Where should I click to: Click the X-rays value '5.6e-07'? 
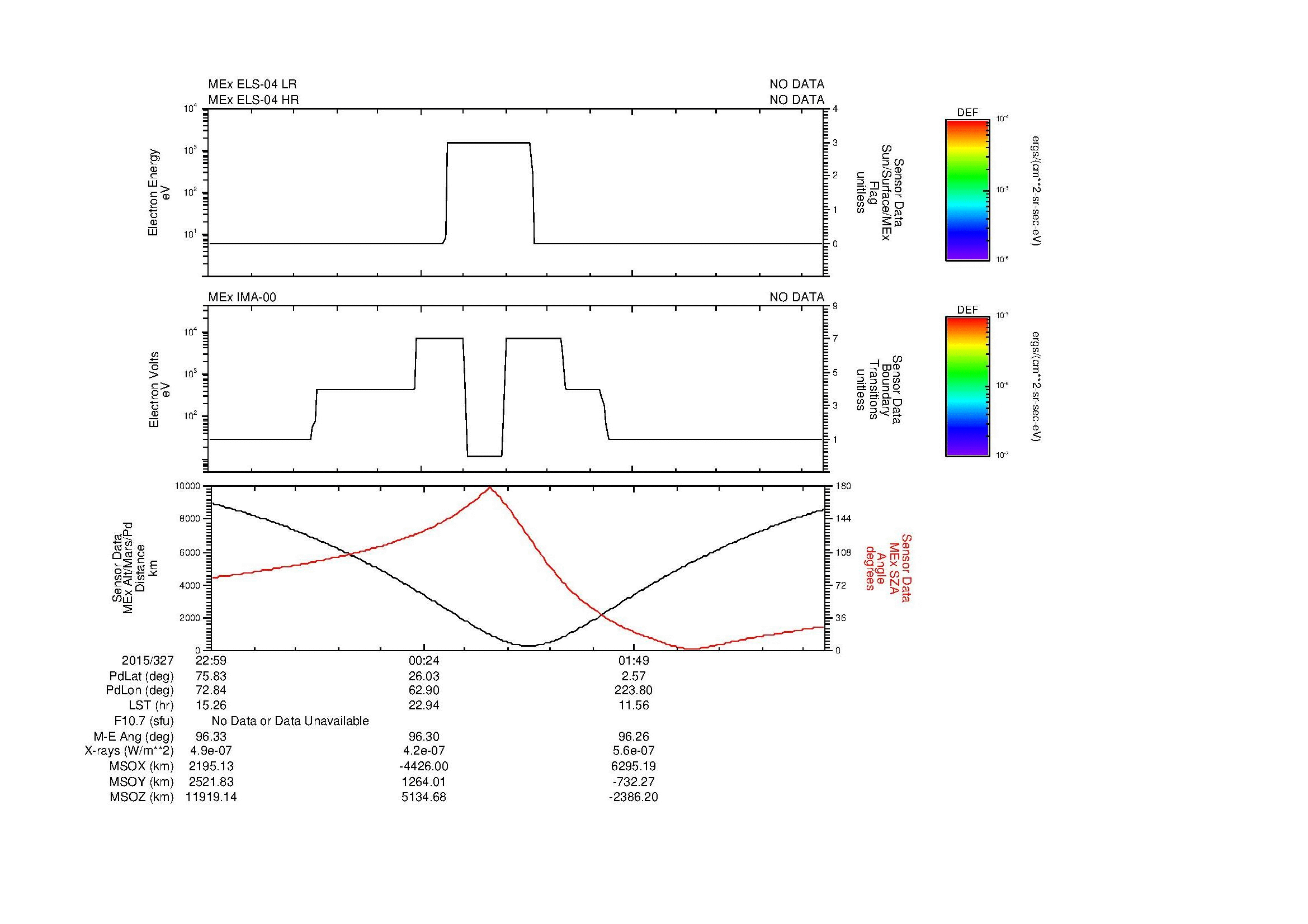[634, 751]
